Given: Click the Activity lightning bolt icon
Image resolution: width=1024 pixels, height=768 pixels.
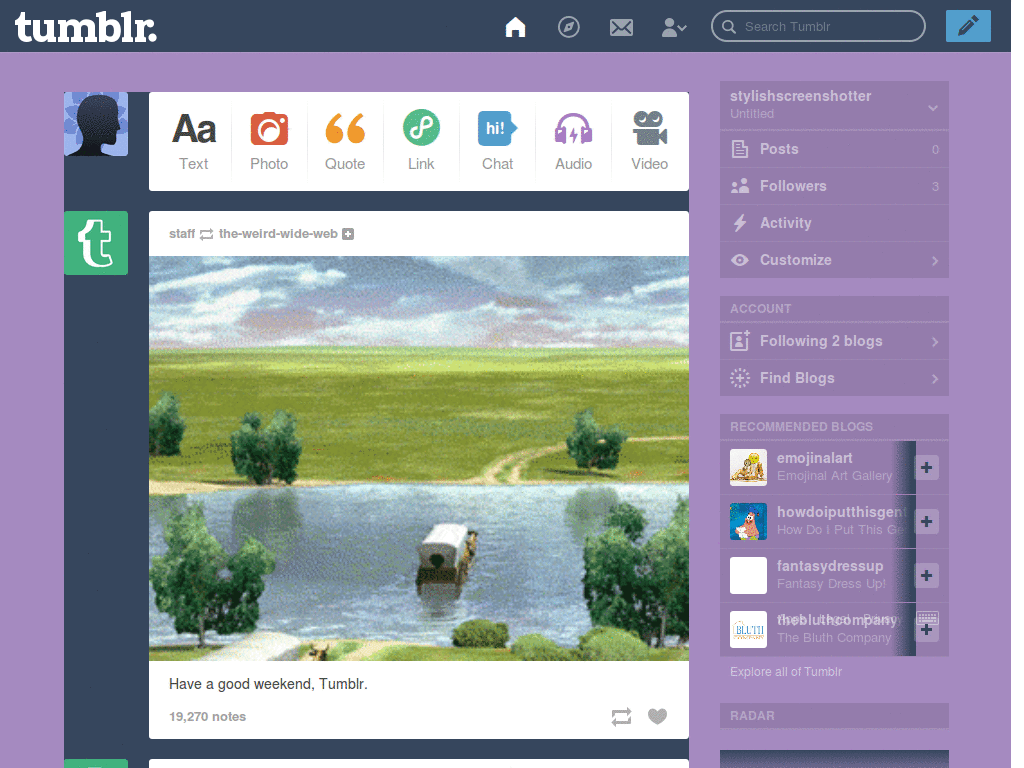Looking at the screenshot, I should coord(740,223).
